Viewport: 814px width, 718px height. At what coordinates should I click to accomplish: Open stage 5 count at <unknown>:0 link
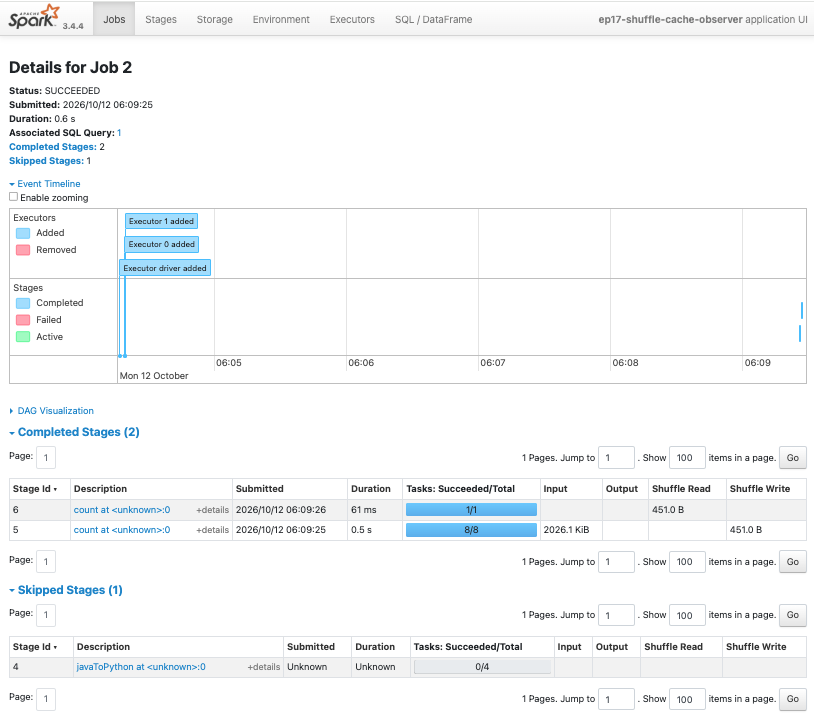[122, 530]
